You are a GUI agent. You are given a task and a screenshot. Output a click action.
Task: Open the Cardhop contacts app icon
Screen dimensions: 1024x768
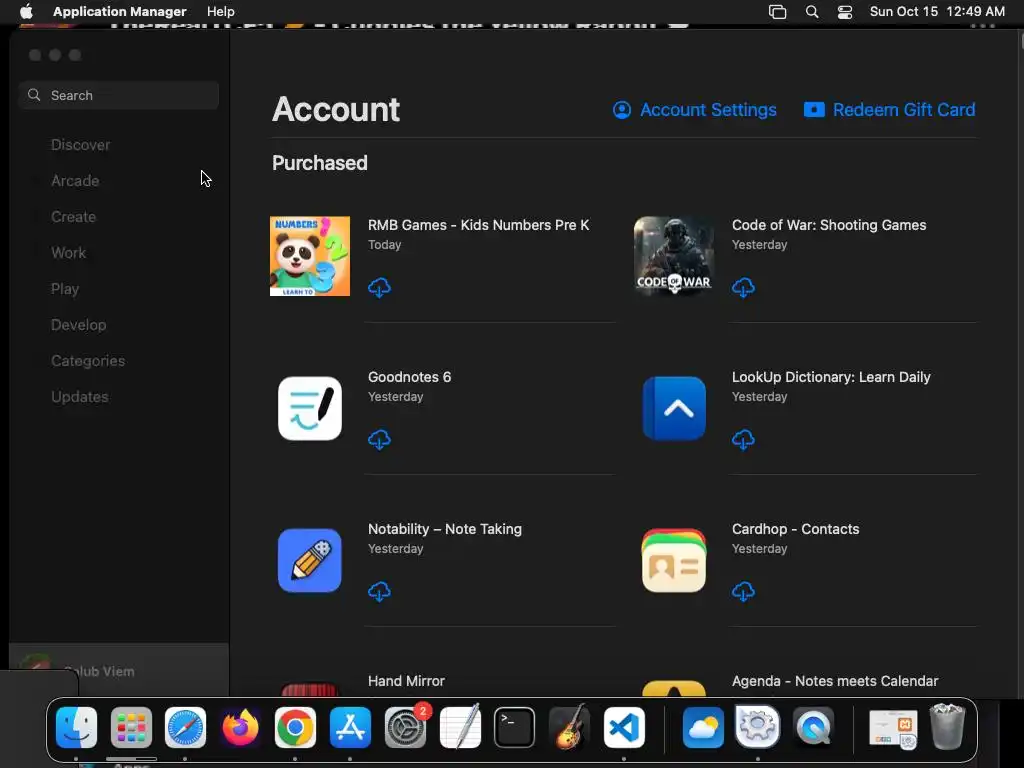[x=674, y=560]
